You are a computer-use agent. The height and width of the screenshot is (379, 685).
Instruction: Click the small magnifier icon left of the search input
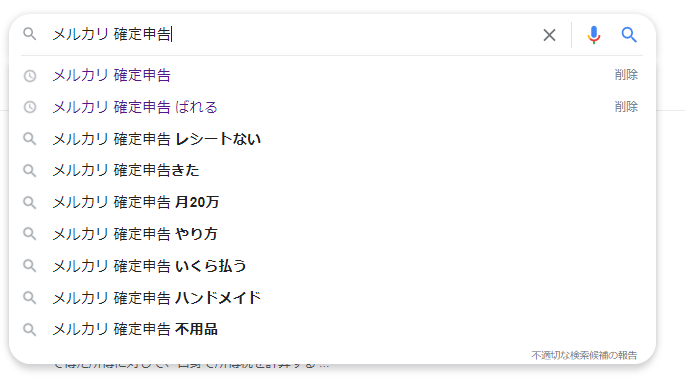30,34
